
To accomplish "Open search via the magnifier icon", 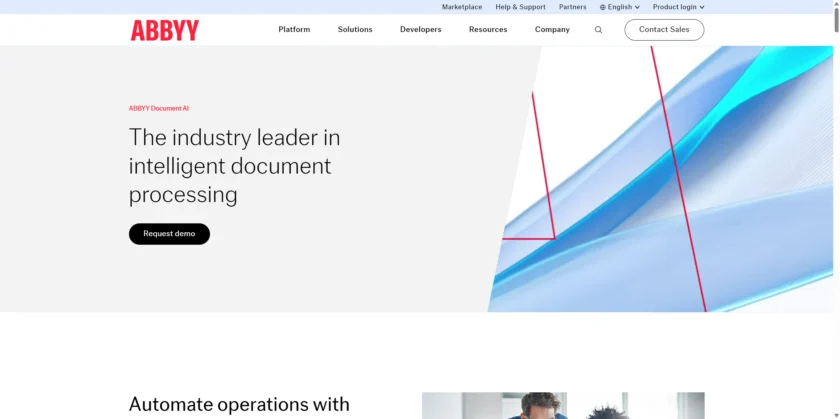I will tap(598, 30).
